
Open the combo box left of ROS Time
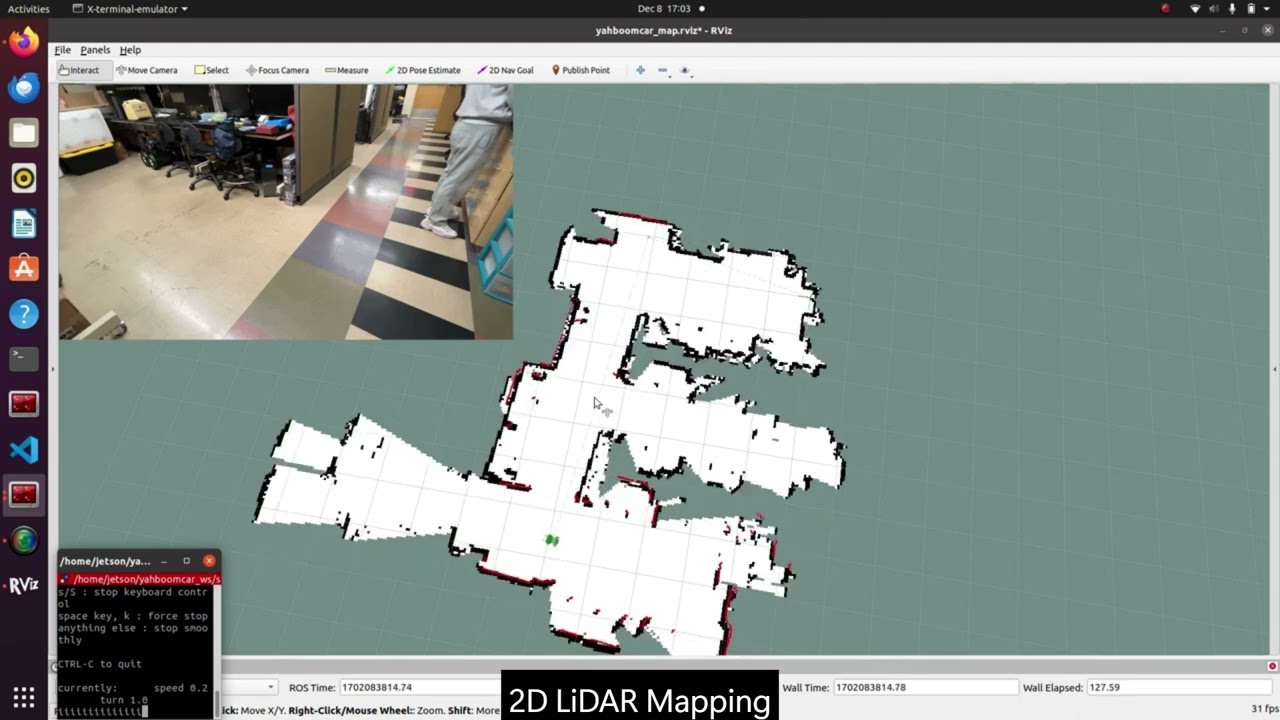click(248, 687)
